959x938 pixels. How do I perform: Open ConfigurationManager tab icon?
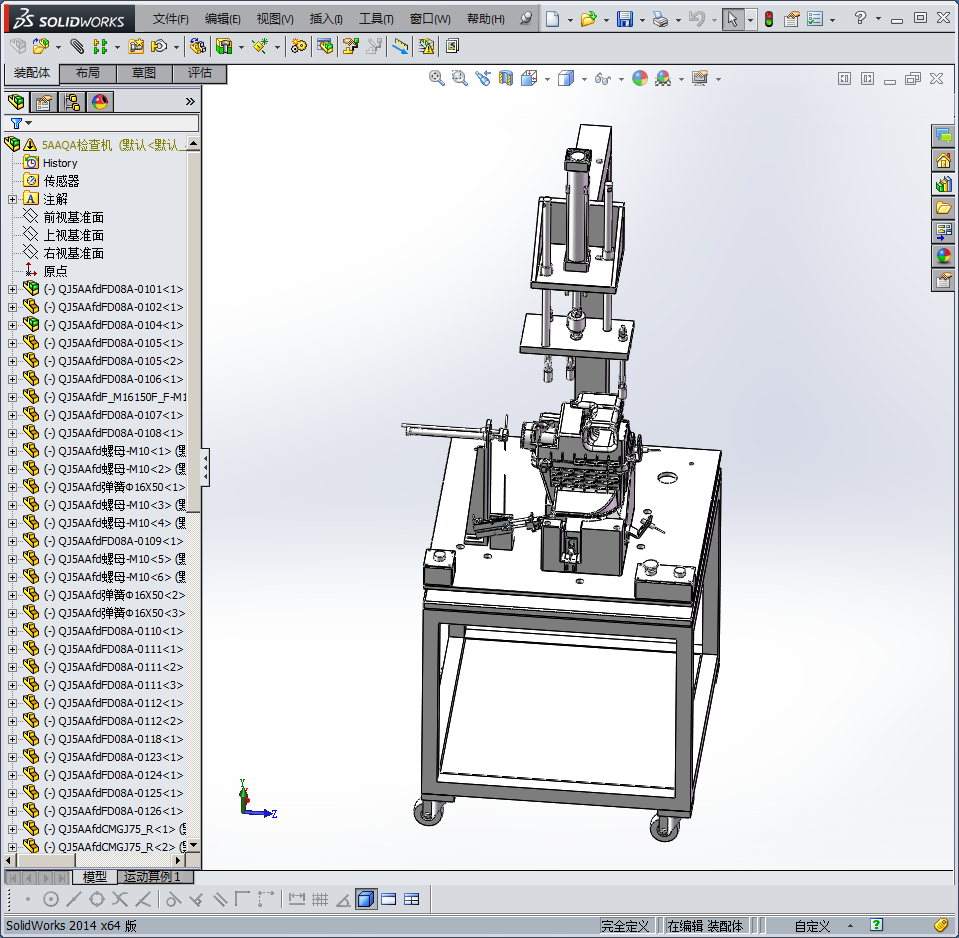(72, 102)
